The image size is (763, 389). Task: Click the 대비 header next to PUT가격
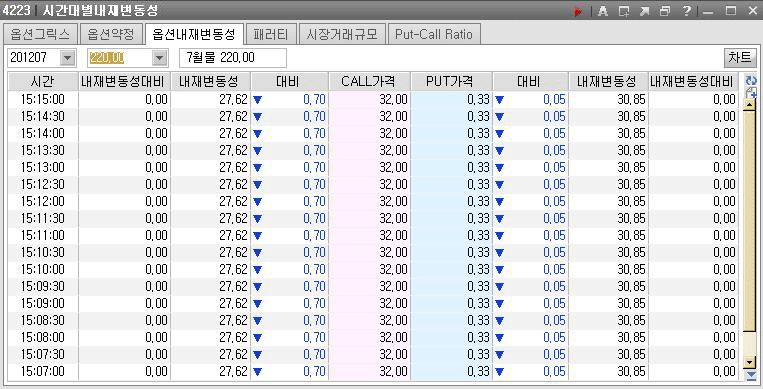click(530, 81)
